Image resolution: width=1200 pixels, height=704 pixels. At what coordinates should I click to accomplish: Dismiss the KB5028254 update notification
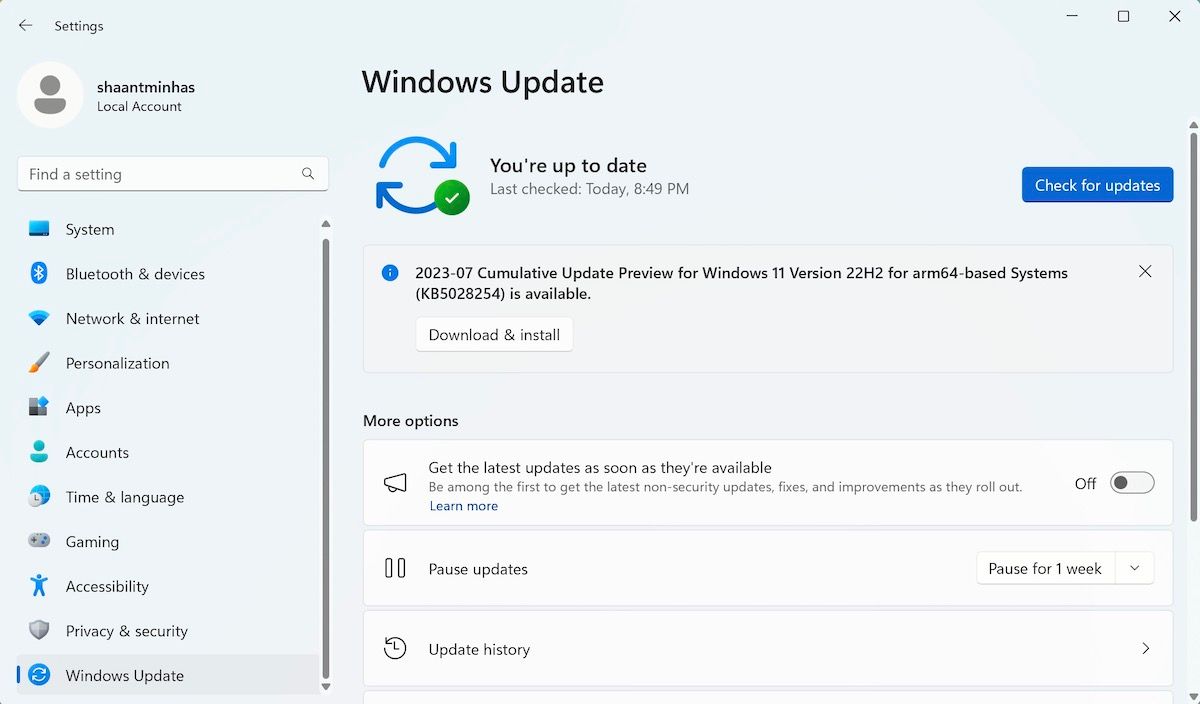[x=1145, y=271]
